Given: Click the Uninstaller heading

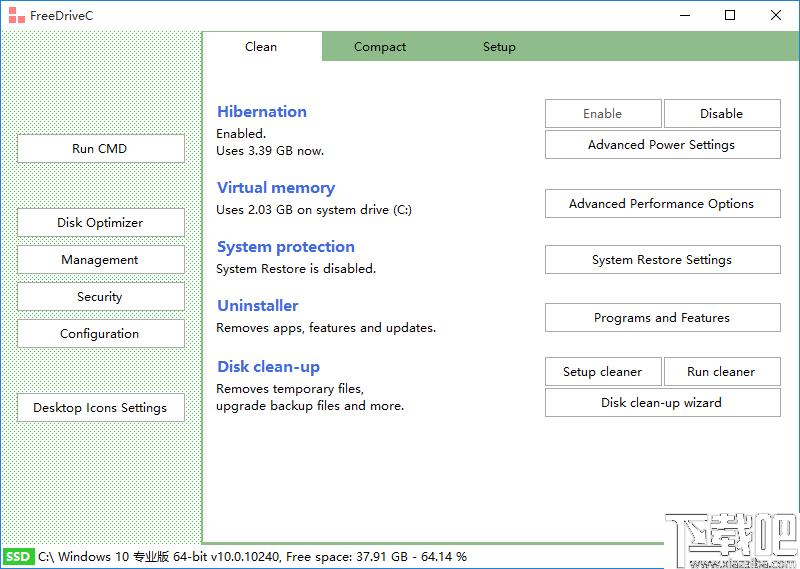Looking at the screenshot, I should (x=258, y=306).
